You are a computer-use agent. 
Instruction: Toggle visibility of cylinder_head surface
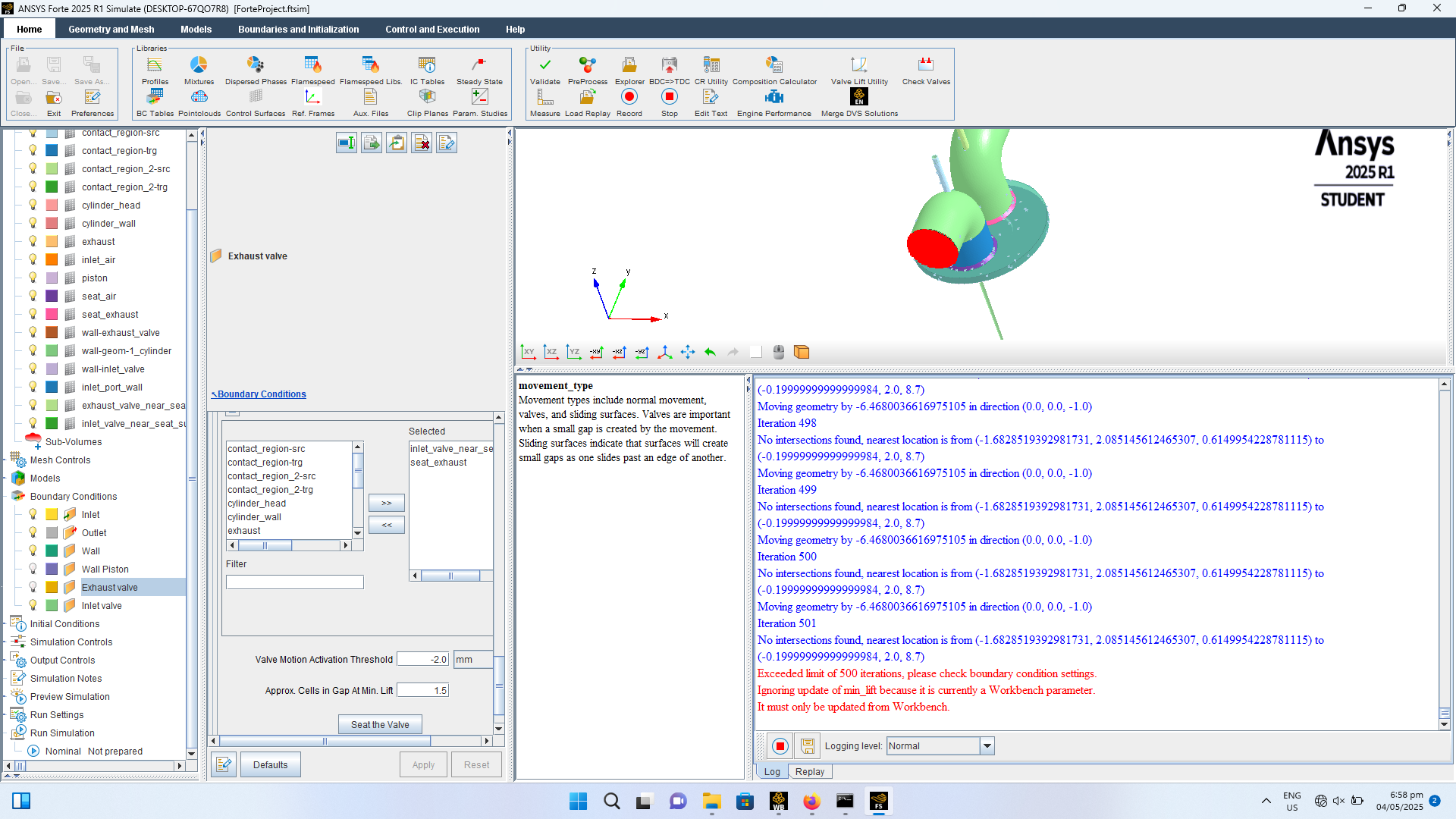click(33, 205)
